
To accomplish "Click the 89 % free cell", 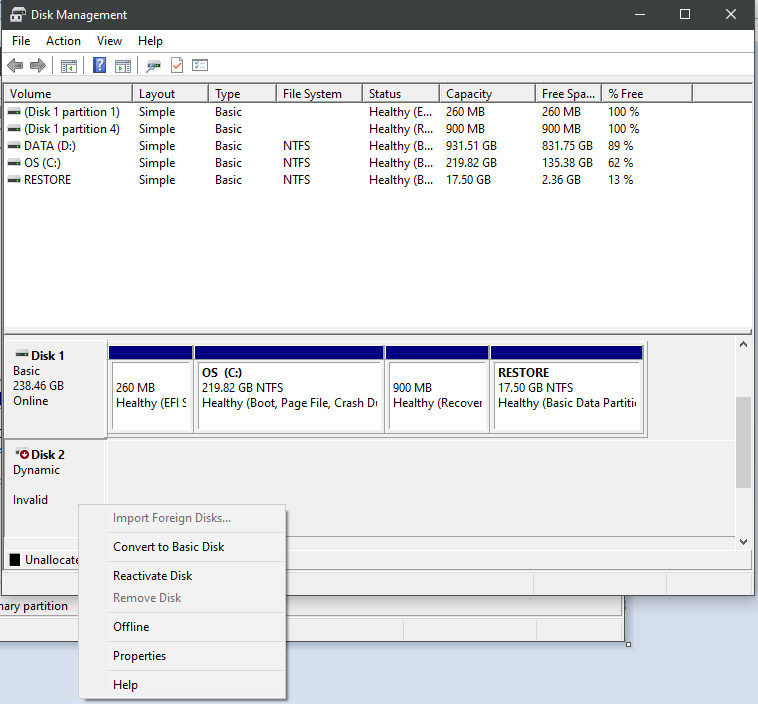I will click(621, 146).
